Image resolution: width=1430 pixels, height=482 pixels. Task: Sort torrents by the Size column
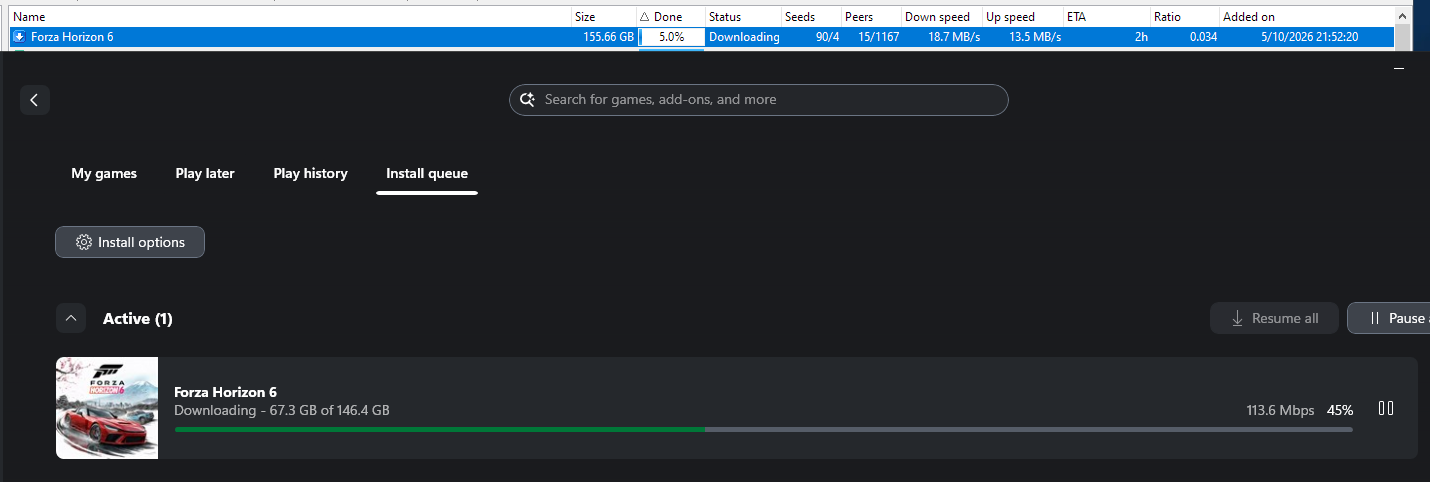pos(603,17)
